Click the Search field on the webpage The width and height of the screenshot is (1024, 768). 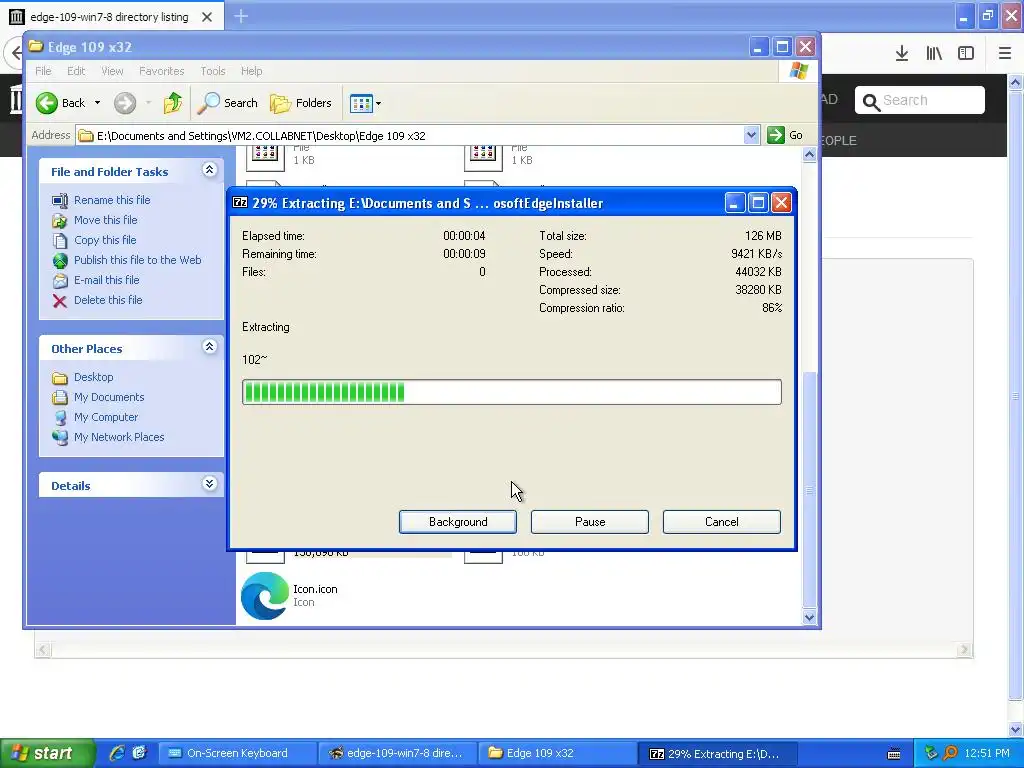click(920, 100)
